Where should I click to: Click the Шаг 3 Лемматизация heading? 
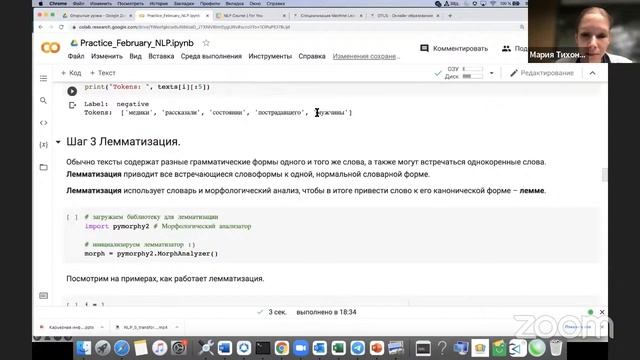123,142
